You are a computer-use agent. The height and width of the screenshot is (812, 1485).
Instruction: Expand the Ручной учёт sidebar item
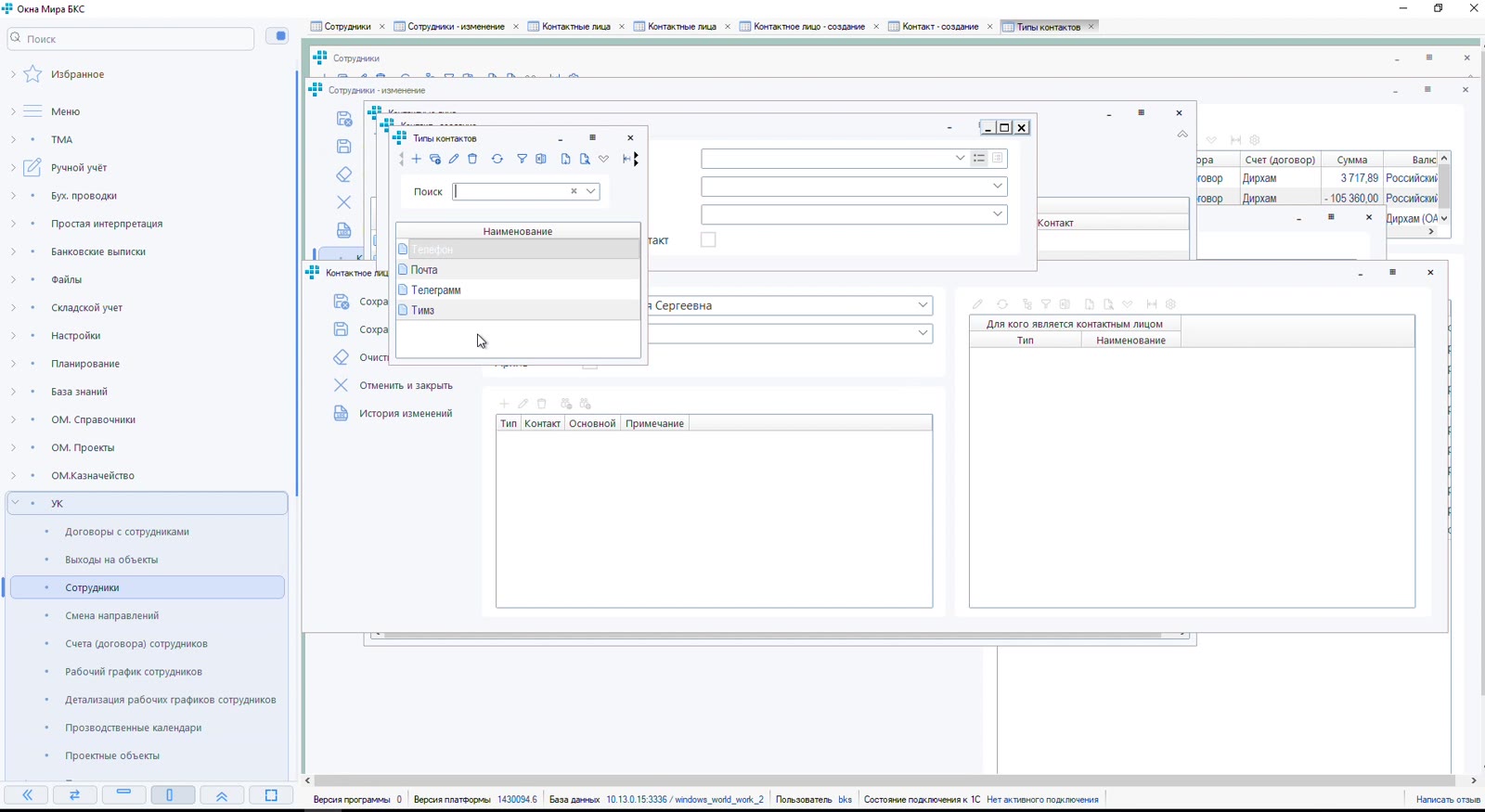(x=13, y=168)
